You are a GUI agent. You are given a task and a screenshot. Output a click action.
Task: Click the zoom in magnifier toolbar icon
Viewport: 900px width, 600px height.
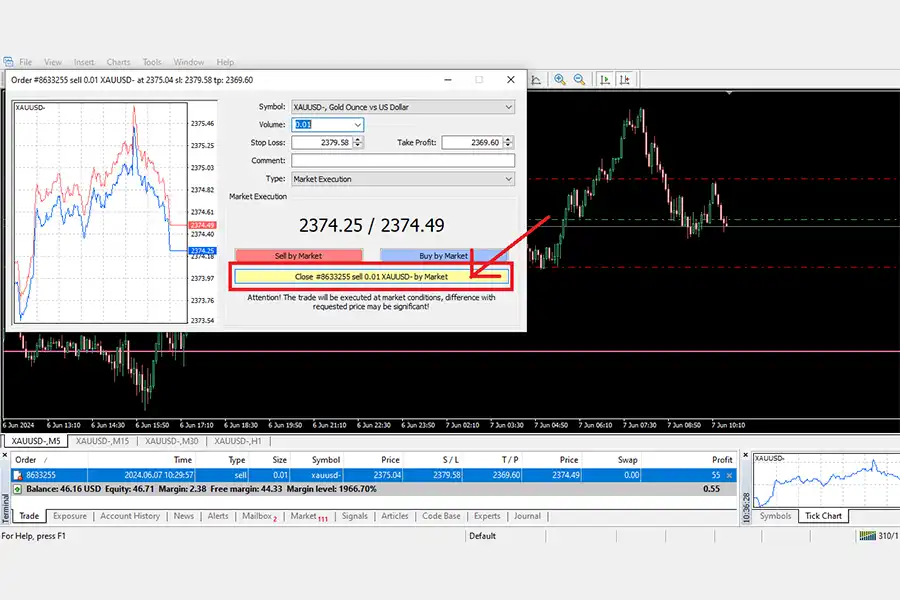click(x=560, y=80)
